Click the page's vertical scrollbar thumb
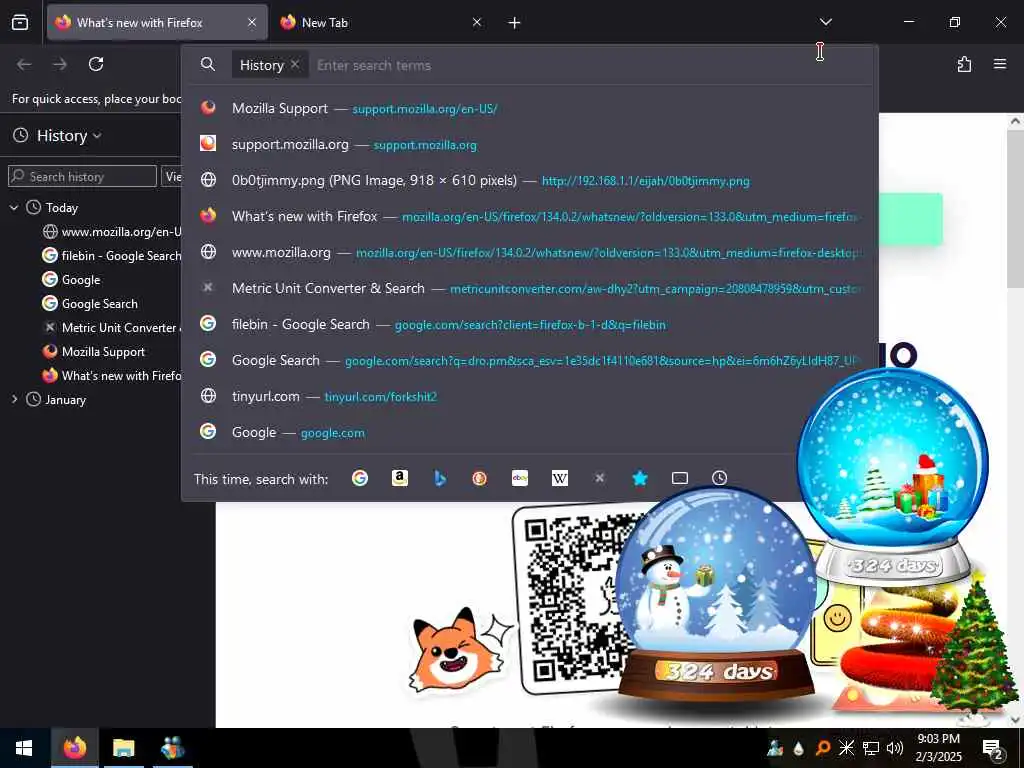The image size is (1024, 768). pyautogui.click(x=1015, y=209)
